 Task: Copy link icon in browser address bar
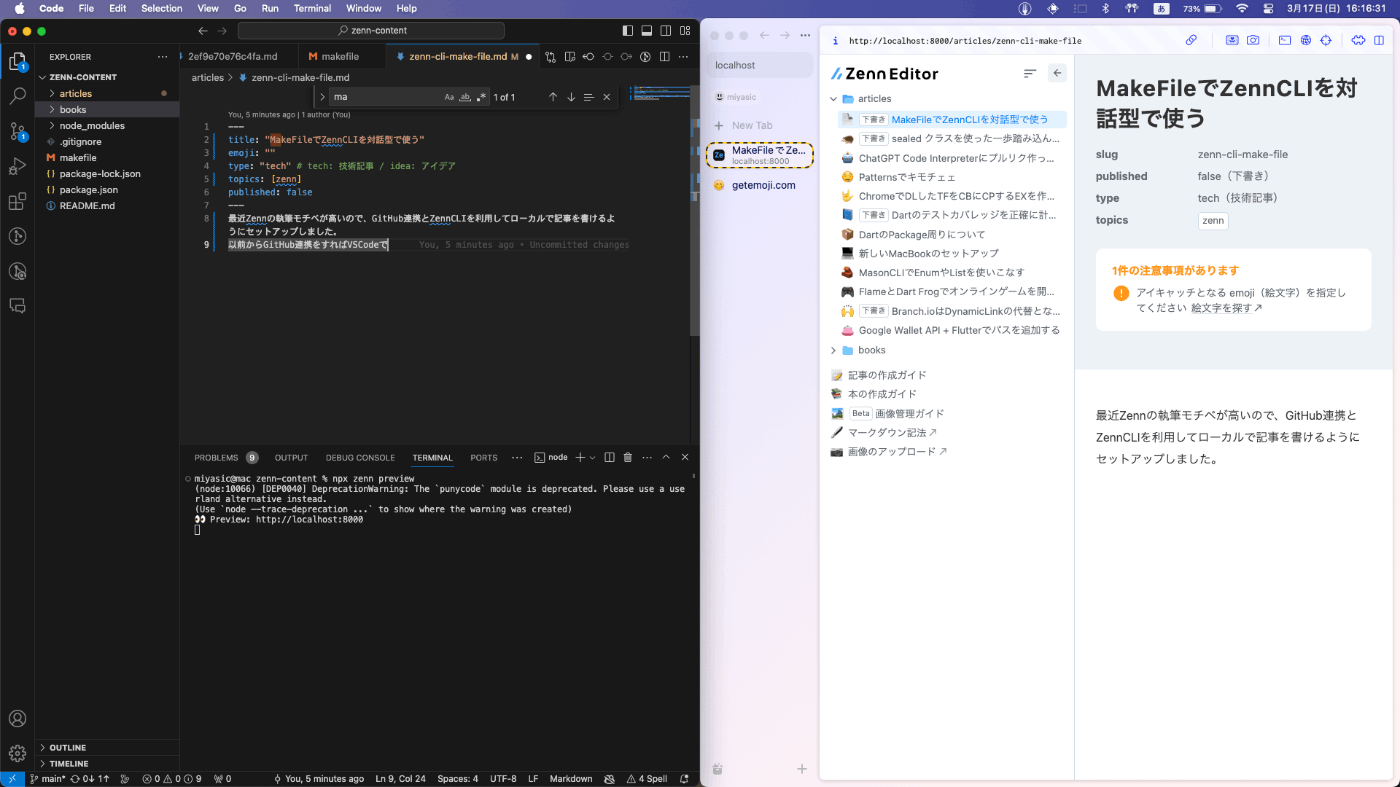(x=1191, y=41)
